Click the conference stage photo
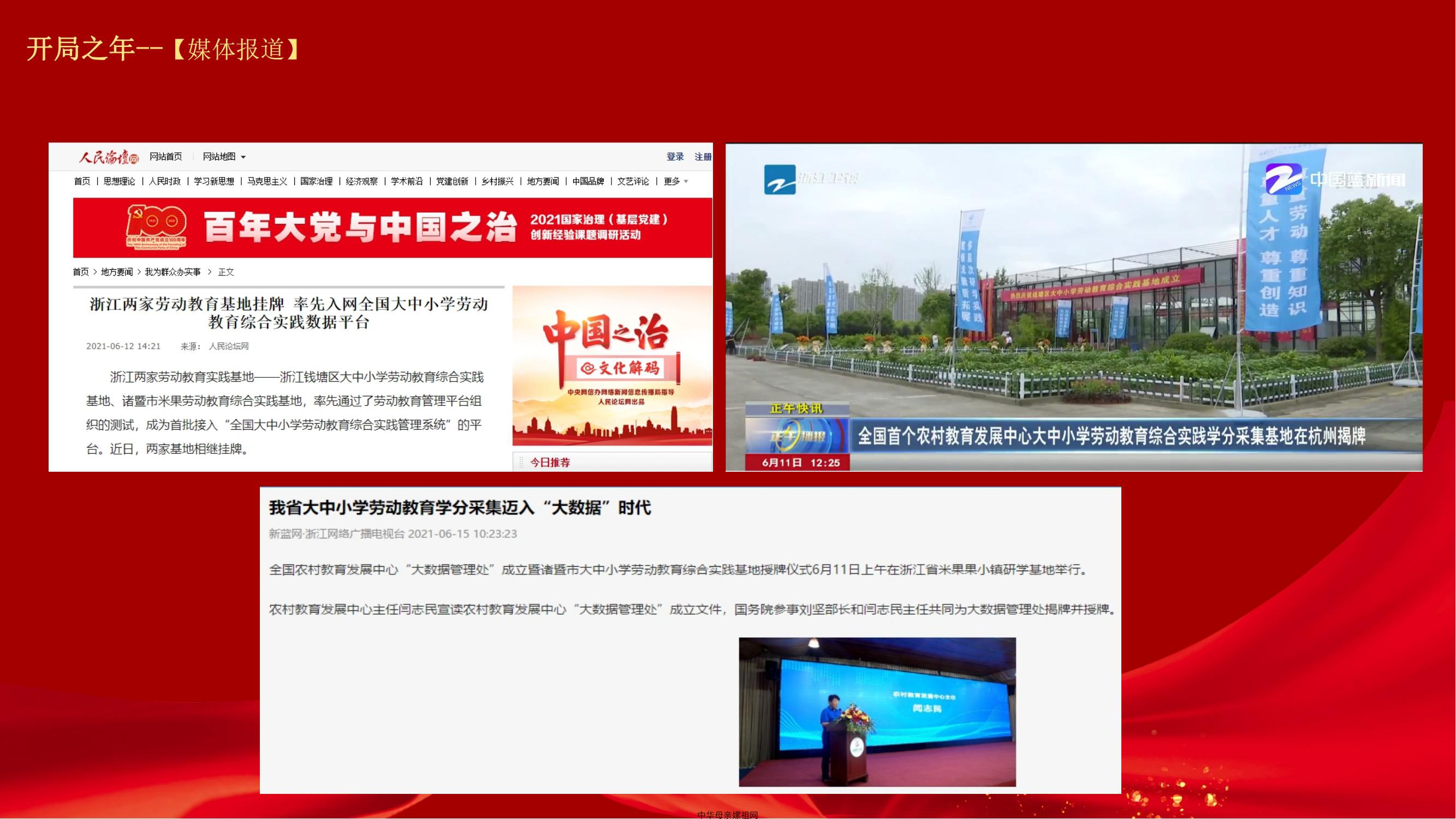1456x819 pixels. click(x=877, y=711)
